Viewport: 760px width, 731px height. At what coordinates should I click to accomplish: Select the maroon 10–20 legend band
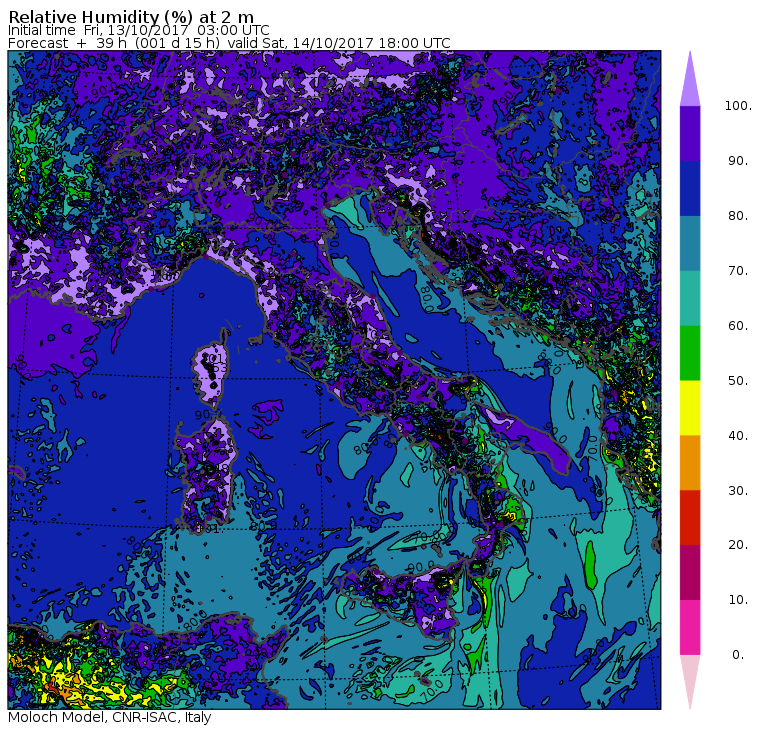690,573
